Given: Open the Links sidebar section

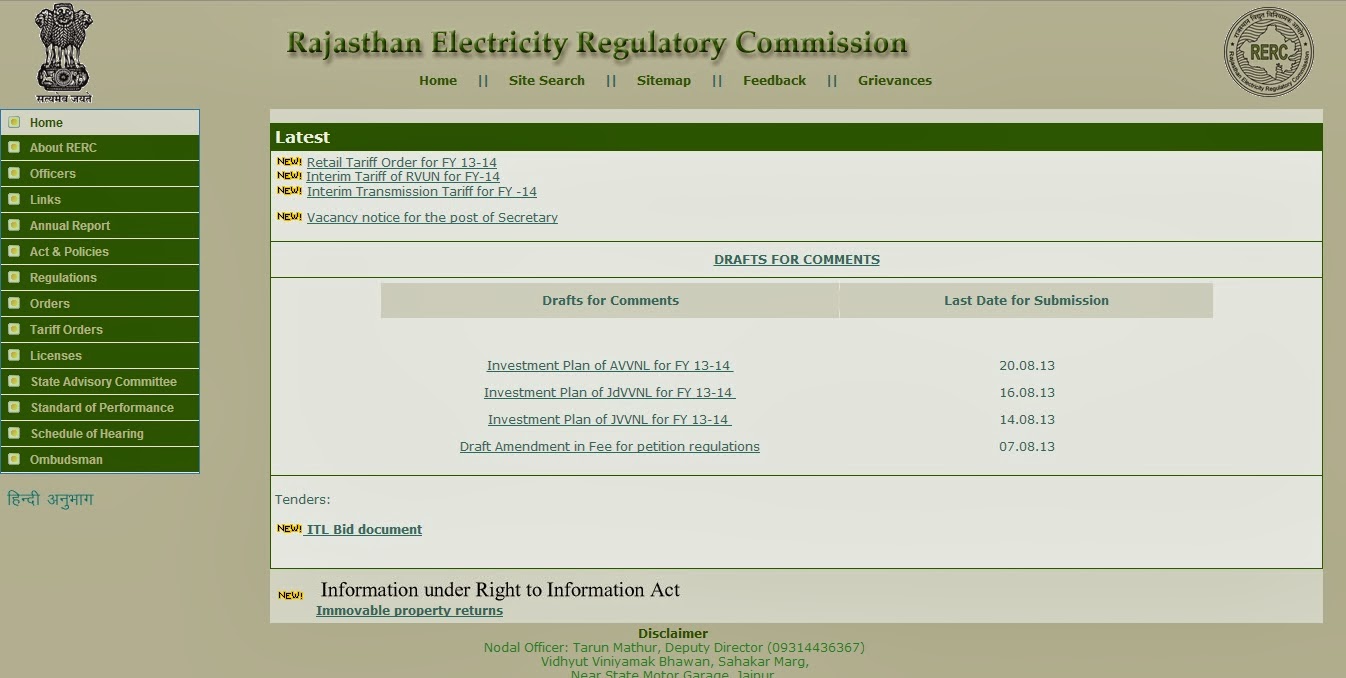Looking at the screenshot, I should 100,199.
